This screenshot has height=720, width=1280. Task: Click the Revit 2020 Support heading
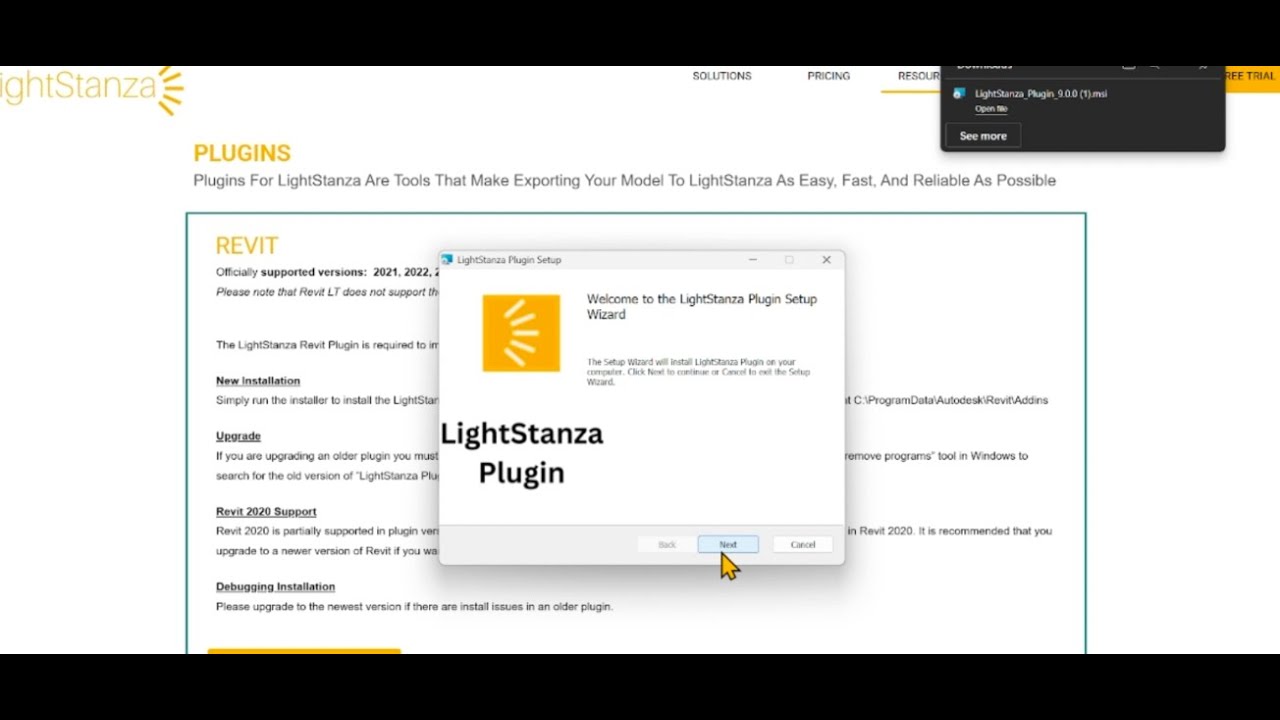[266, 511]
